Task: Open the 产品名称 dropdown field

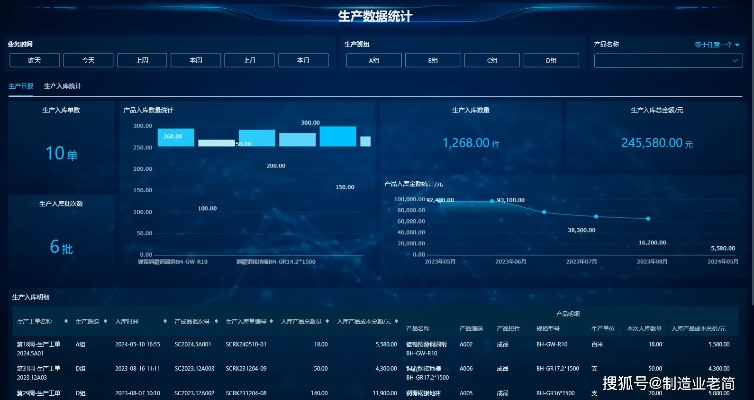Action: (x=665, y=61)
